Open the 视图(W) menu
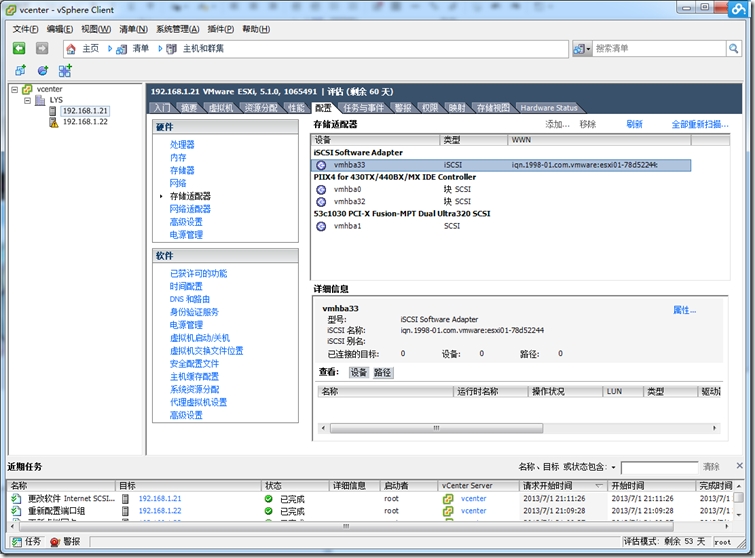Screen dimensions: 755x558 pyautogui.click(x=96, y=29)
